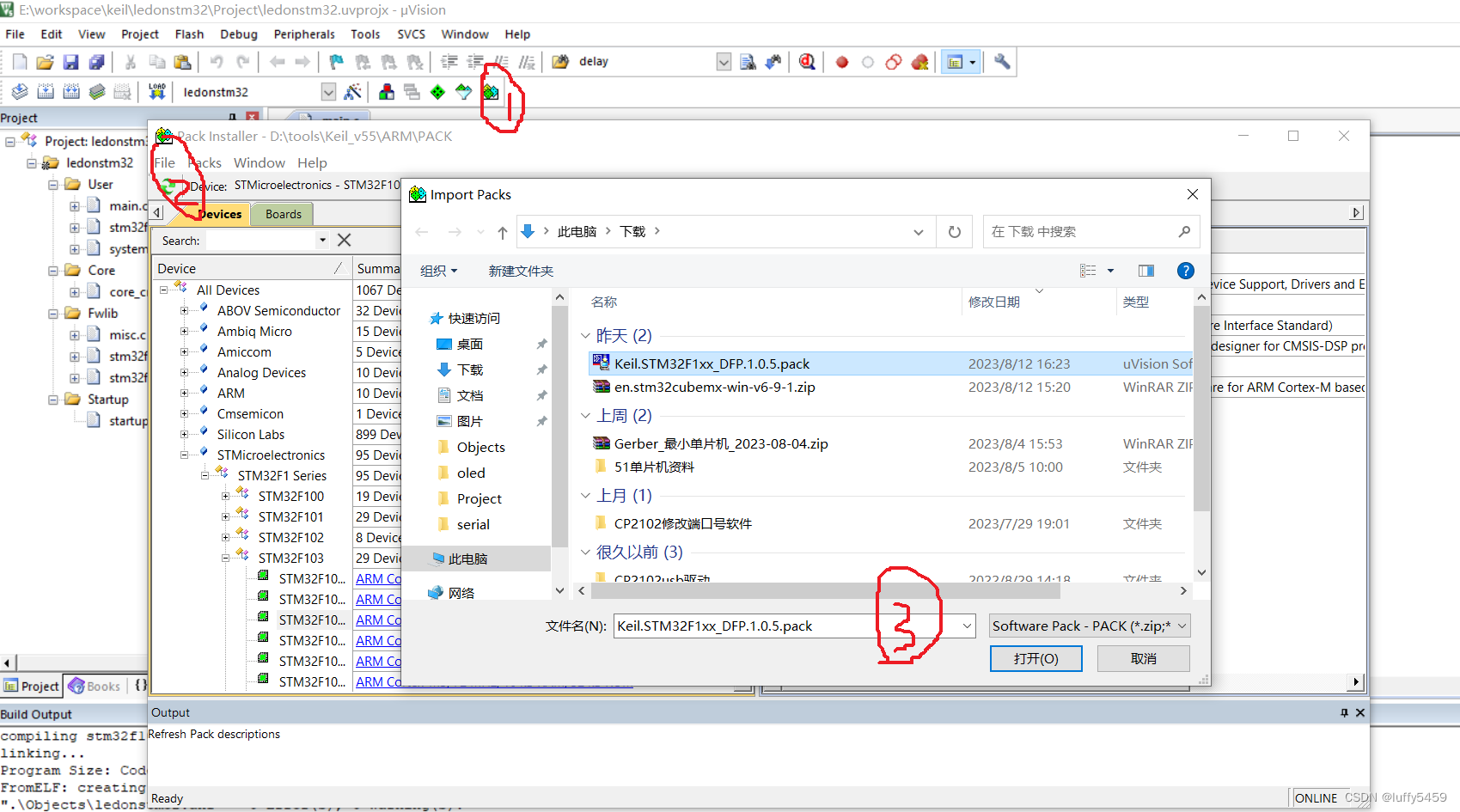Rebuild all target files icon
Screen dimensions: 1460x812
(x=71, y=92)
